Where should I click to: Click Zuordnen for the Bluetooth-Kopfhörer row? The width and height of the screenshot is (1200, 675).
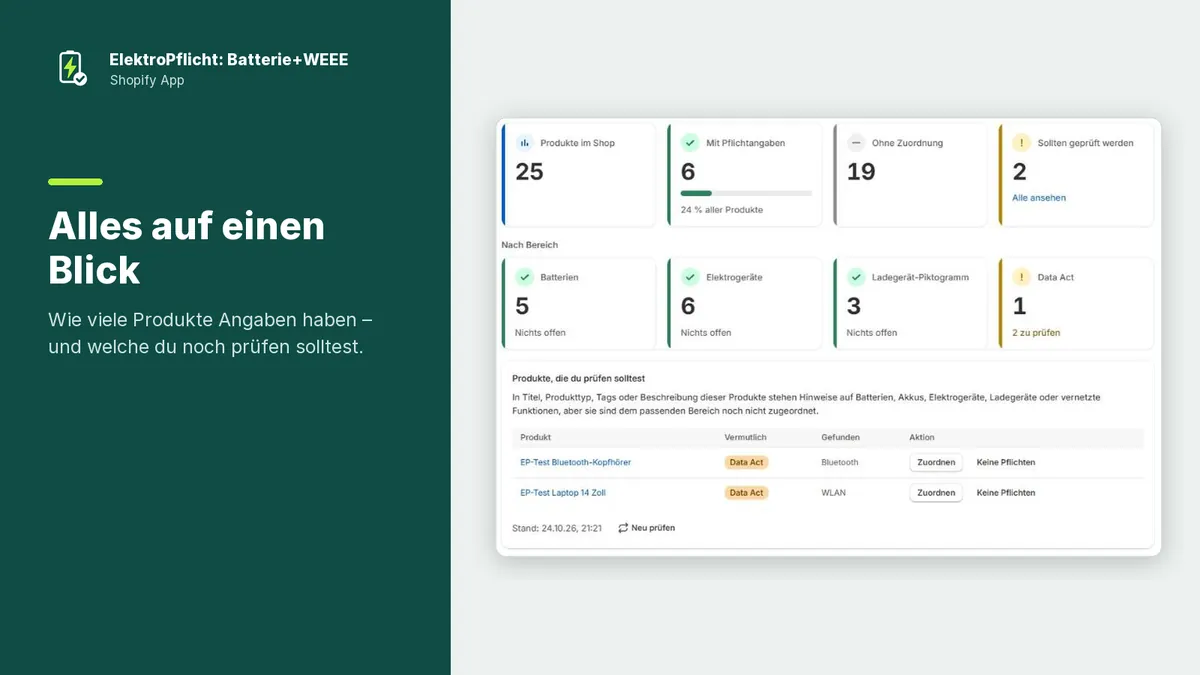pos(936,462)
